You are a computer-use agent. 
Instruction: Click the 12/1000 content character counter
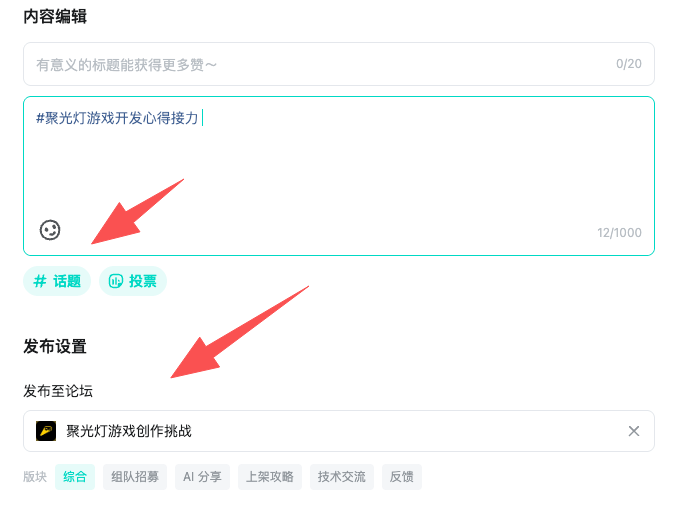tap(619, 233)
